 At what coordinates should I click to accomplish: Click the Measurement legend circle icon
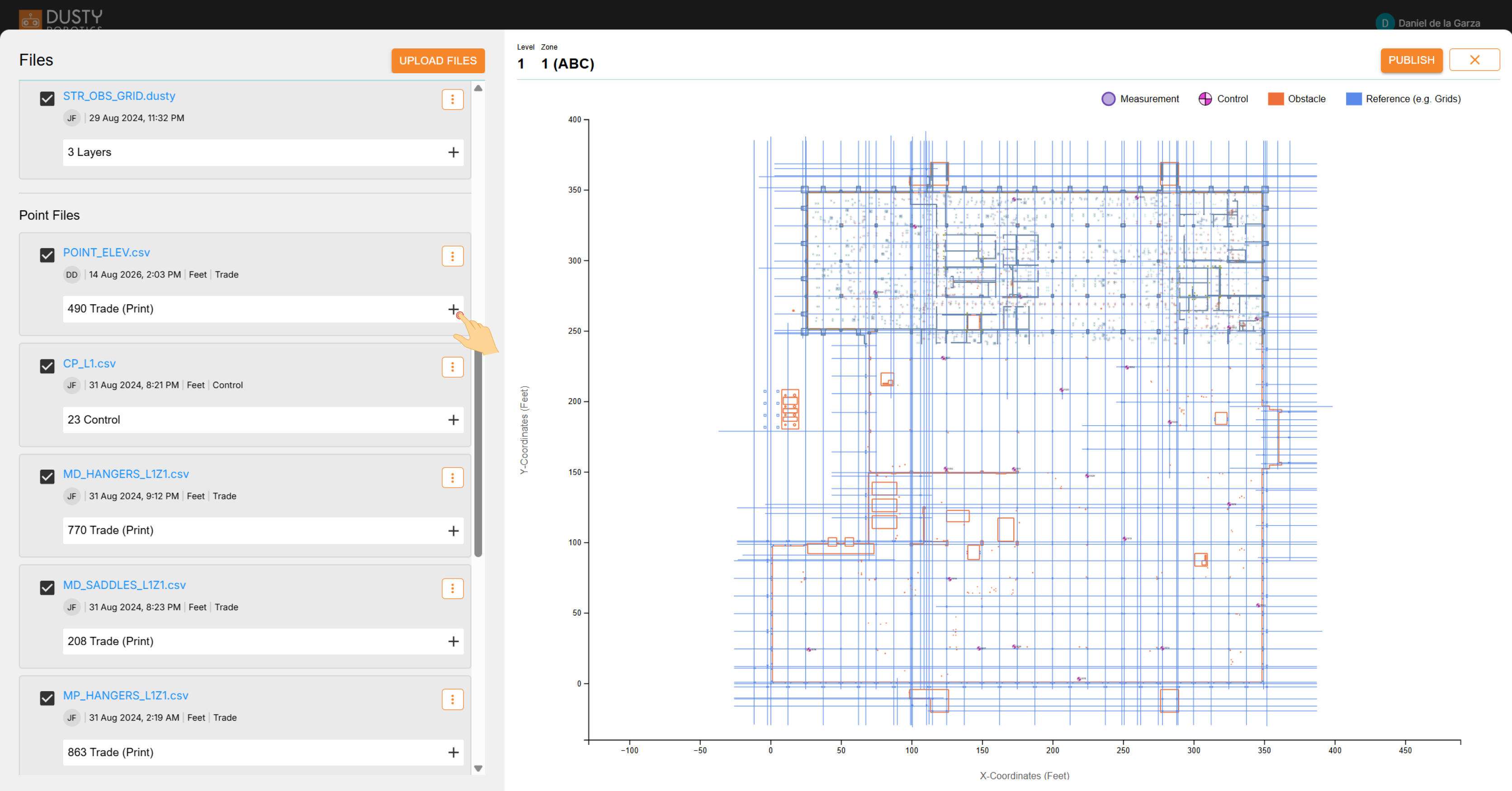pos(1108,99)
